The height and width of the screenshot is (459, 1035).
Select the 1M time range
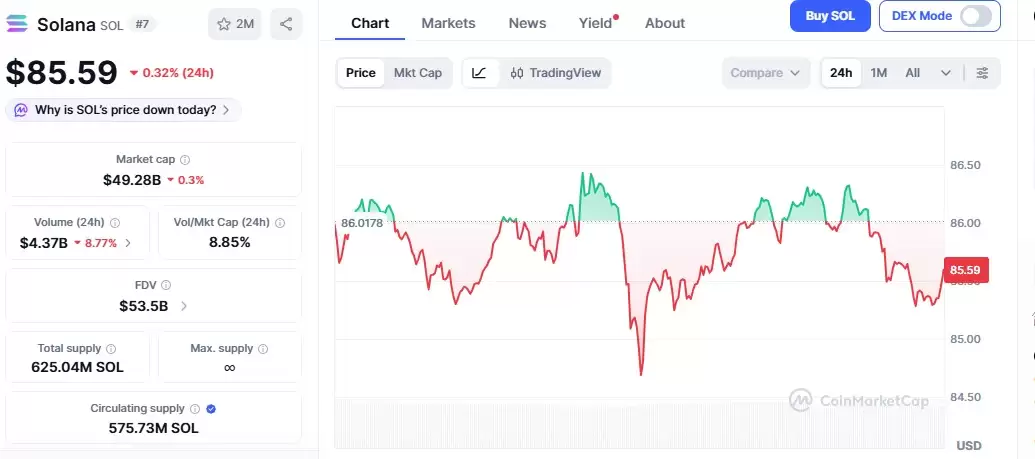pos(878,73)
